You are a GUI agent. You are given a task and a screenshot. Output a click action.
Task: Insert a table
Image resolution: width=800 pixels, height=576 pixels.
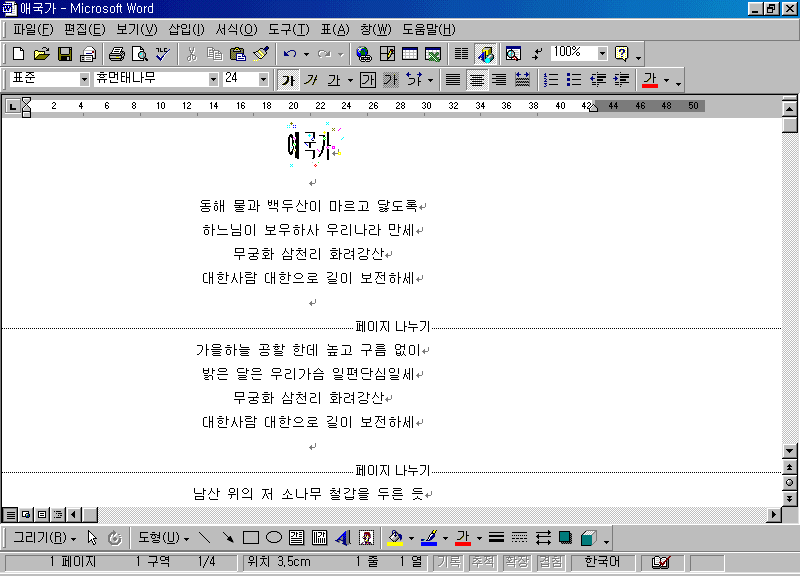(x=410, y=54)
